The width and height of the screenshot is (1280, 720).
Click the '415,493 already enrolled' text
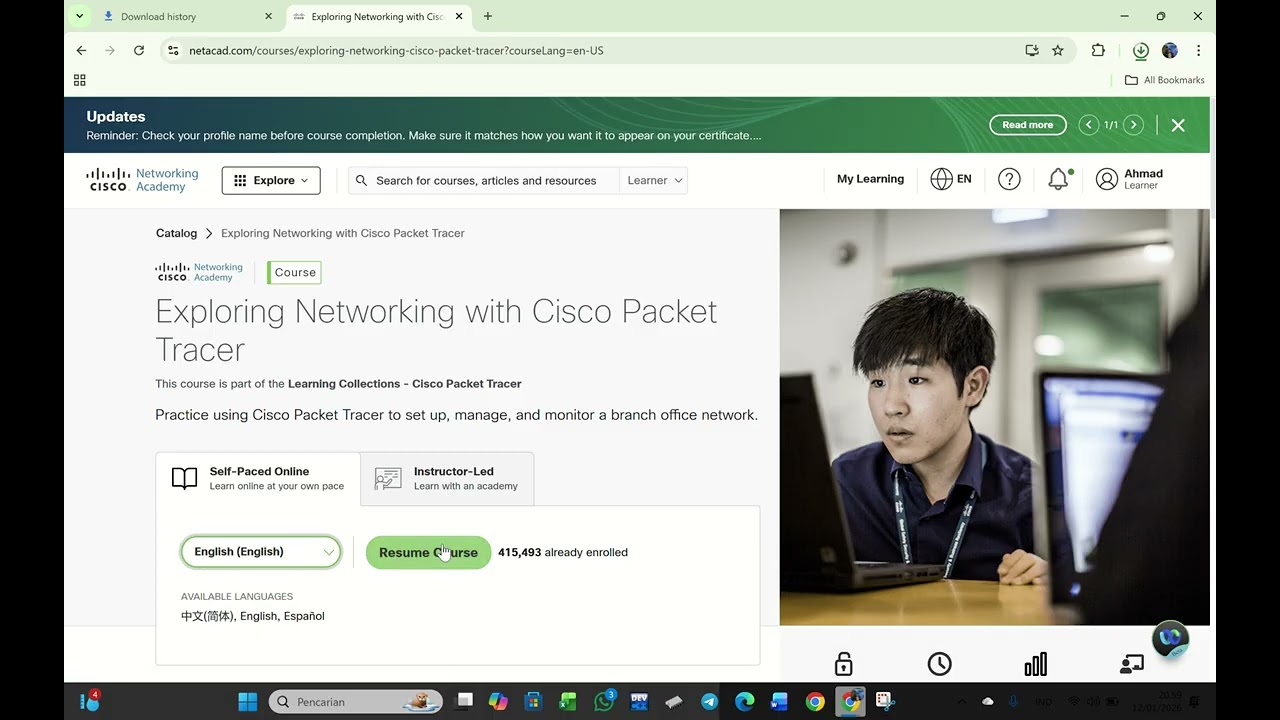click(563, 552)
